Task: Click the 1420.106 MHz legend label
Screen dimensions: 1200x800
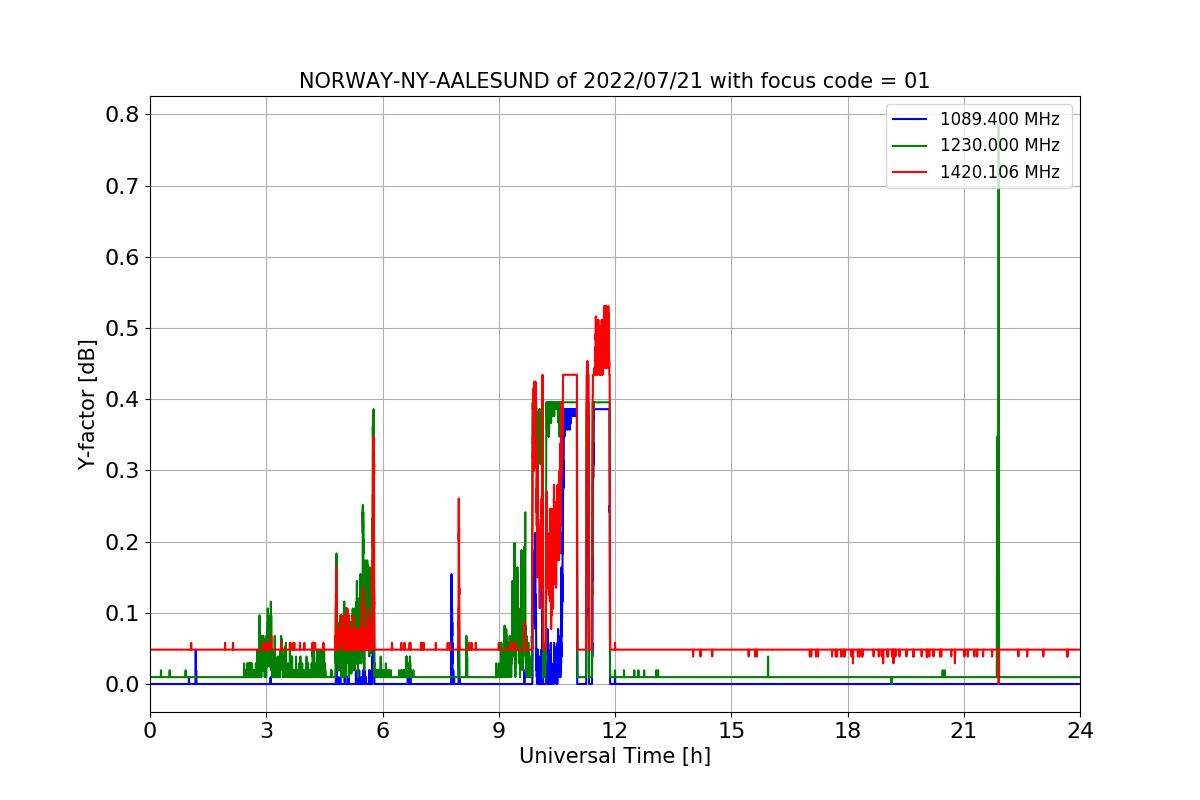Action: coord(999,172)
